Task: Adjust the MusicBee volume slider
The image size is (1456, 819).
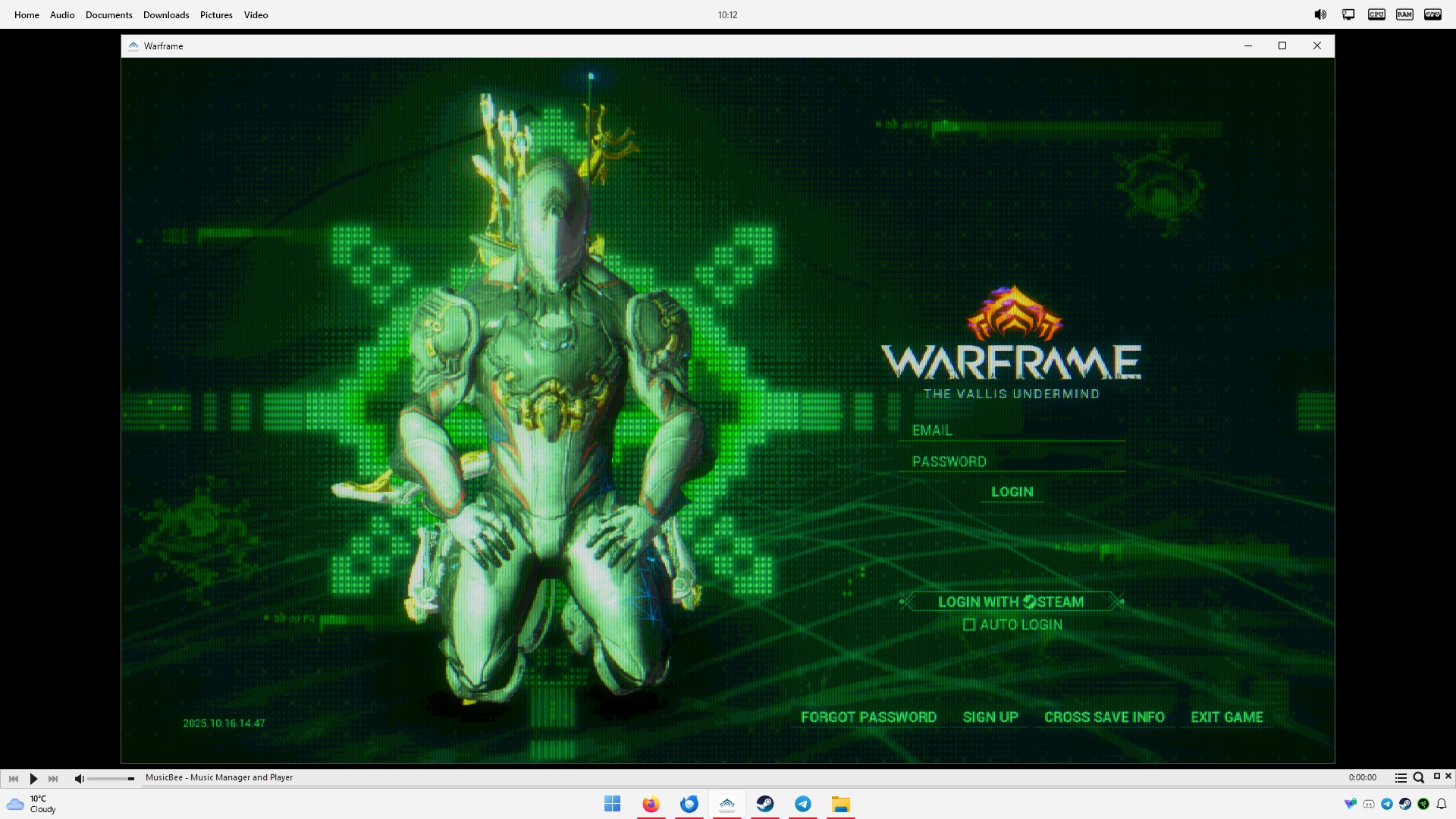Action: tap(111, 779)
